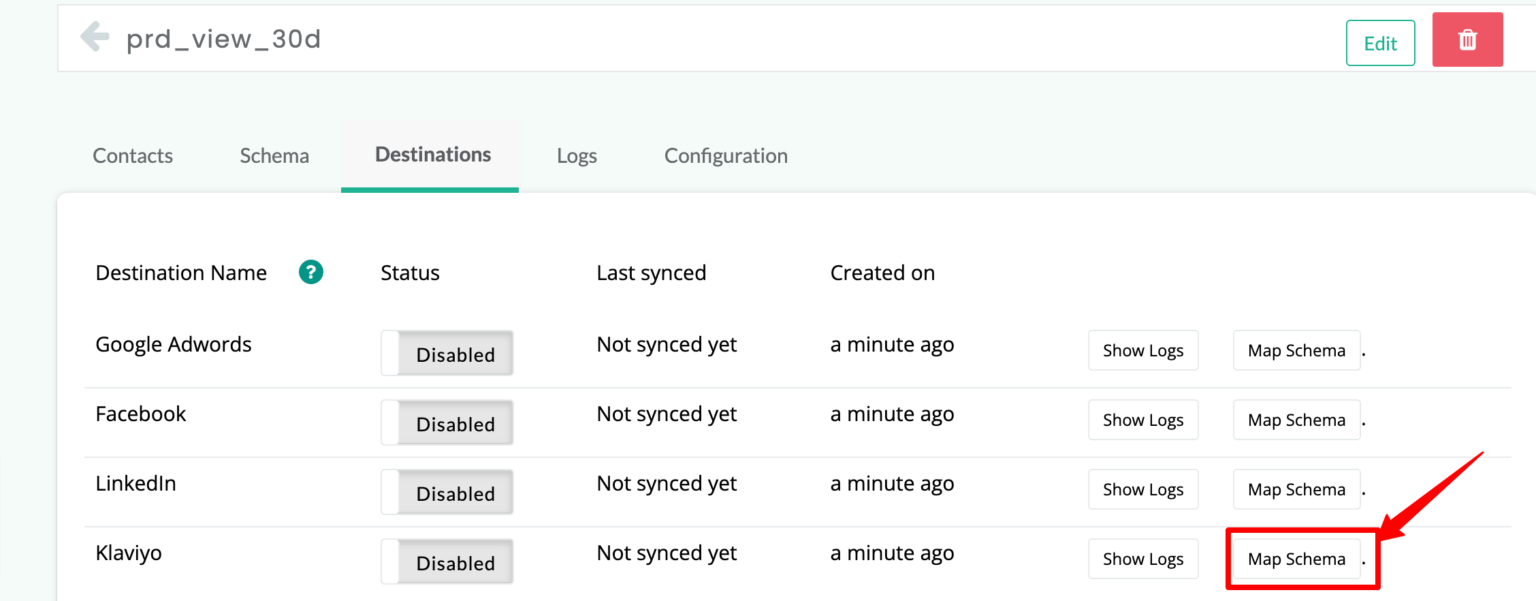
Task: Open Map Schema for Klaviyo
Action: tap(1296, 559)
